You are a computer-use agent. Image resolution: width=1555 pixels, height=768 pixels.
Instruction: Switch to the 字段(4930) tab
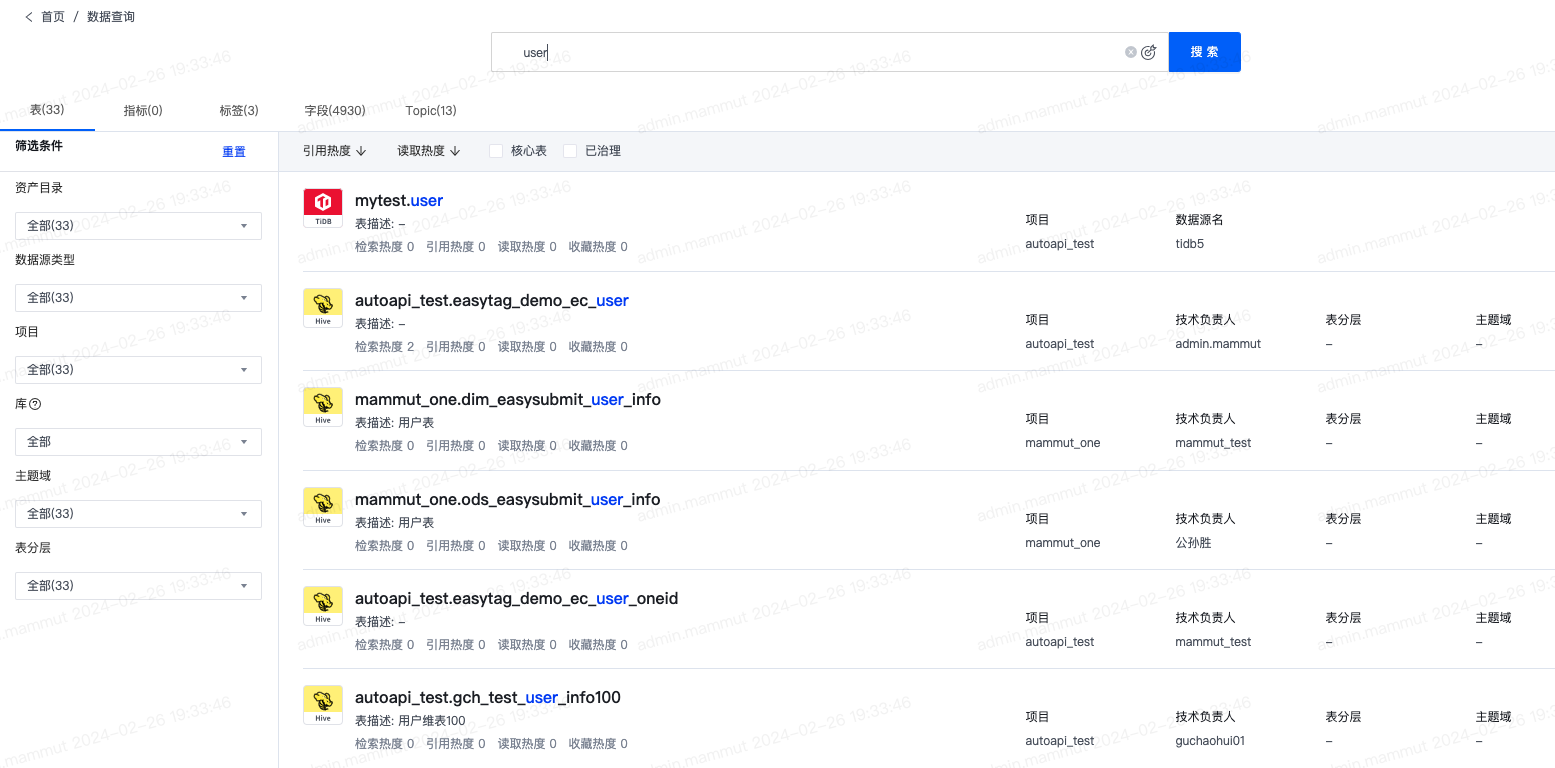click(x=335, y=110)
